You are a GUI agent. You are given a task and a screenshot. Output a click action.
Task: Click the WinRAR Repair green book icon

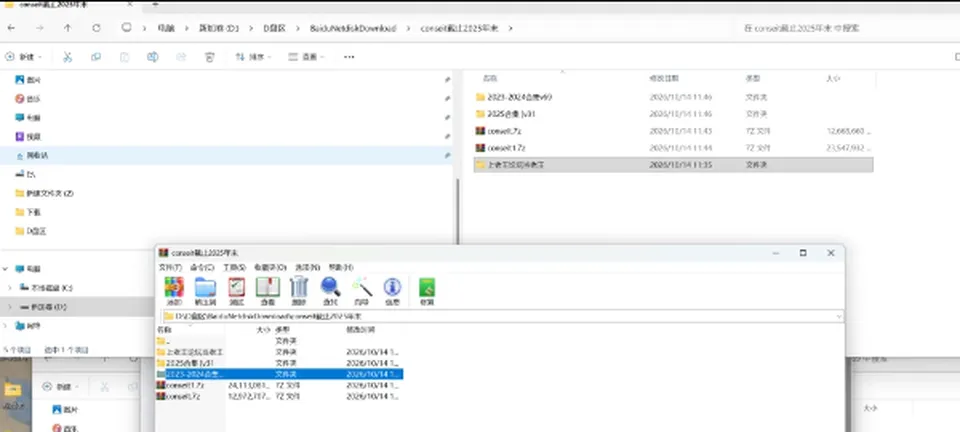(426, 288)
